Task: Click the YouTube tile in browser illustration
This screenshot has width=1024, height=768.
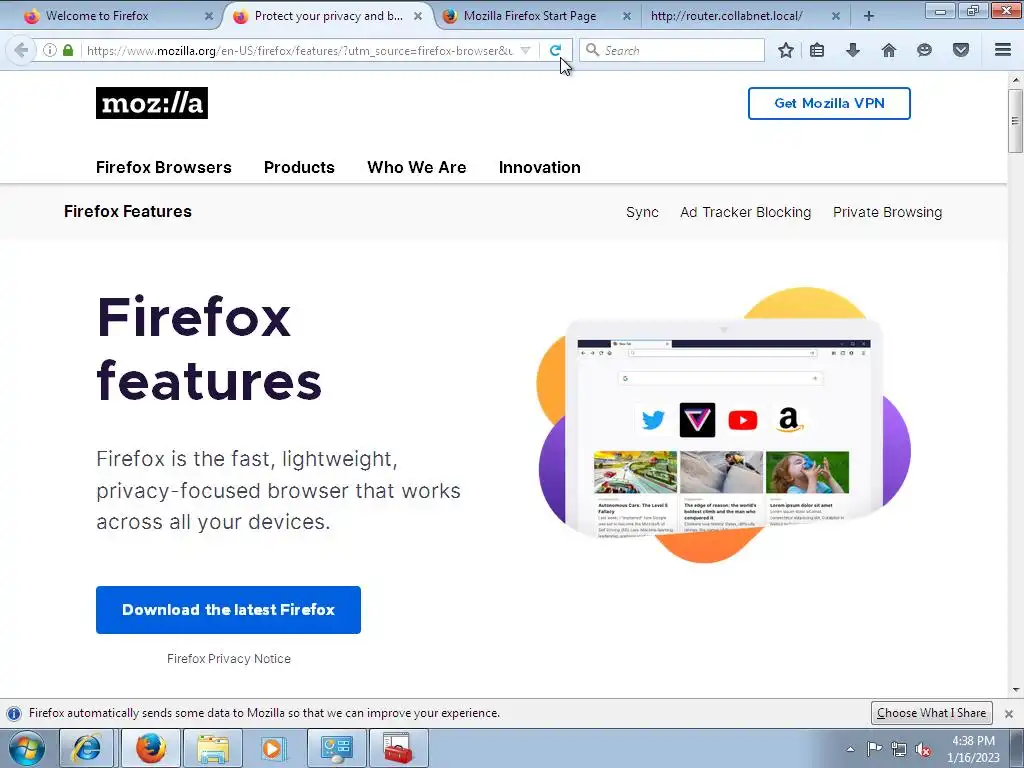Action: (x=743, y=420)
